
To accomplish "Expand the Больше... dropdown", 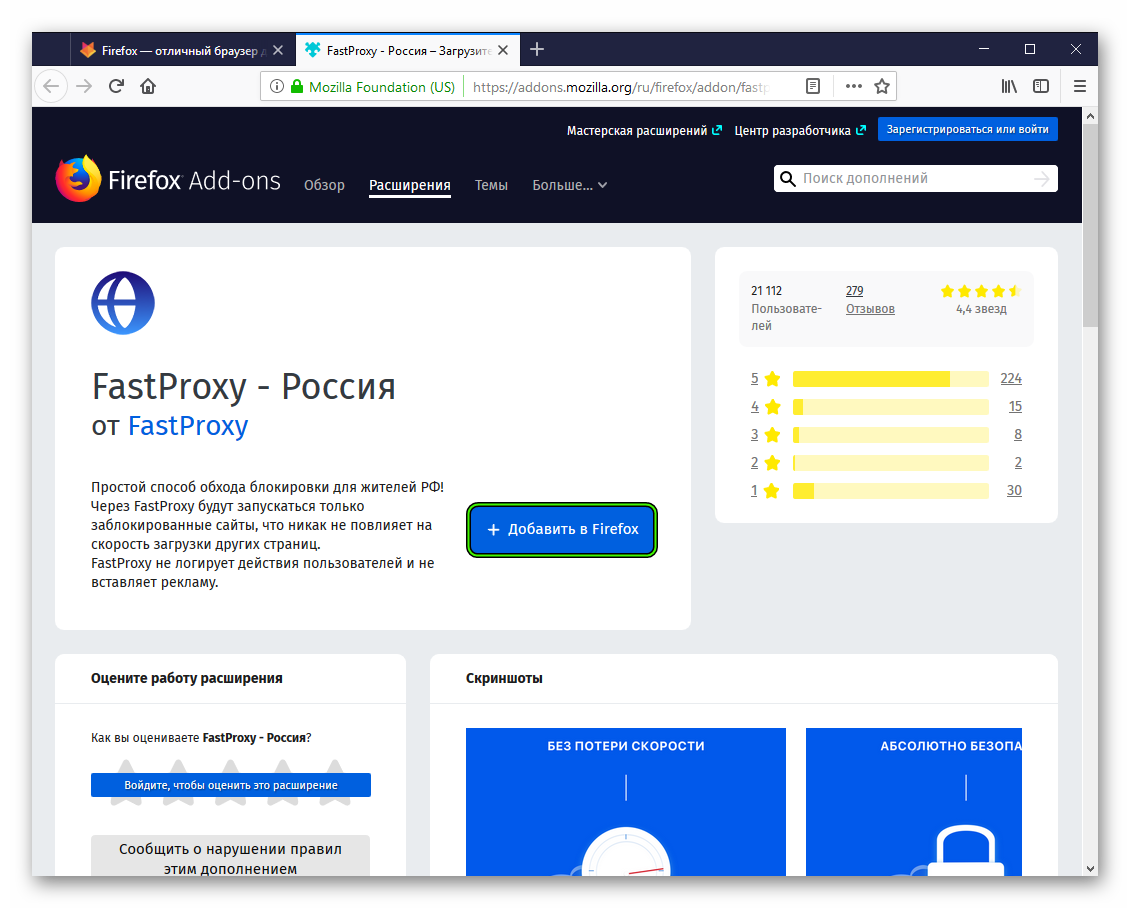I will coord(570,185).
